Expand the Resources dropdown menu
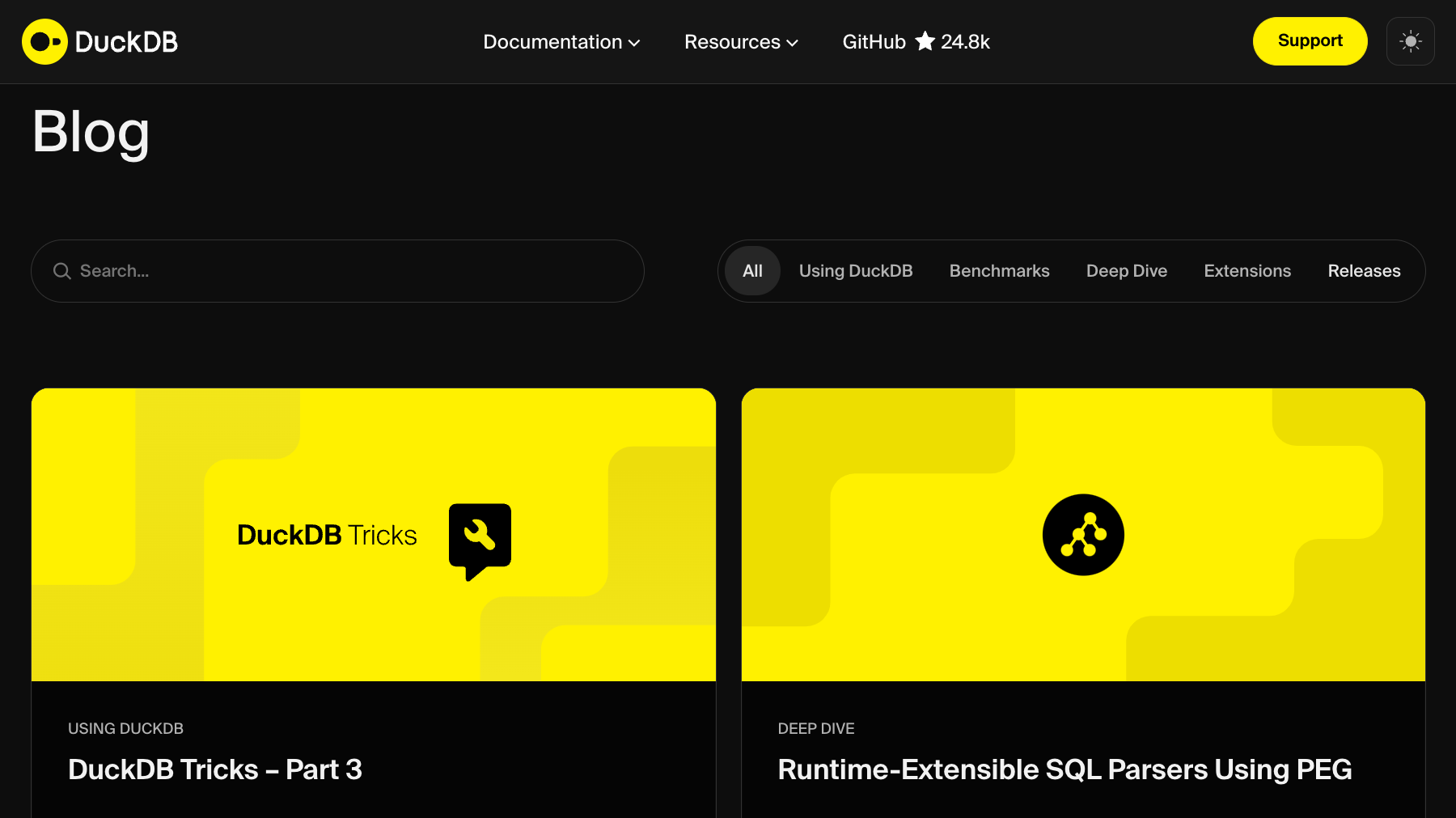The height and width of the screenshot is (818, 1456). [x=741, y=42]
